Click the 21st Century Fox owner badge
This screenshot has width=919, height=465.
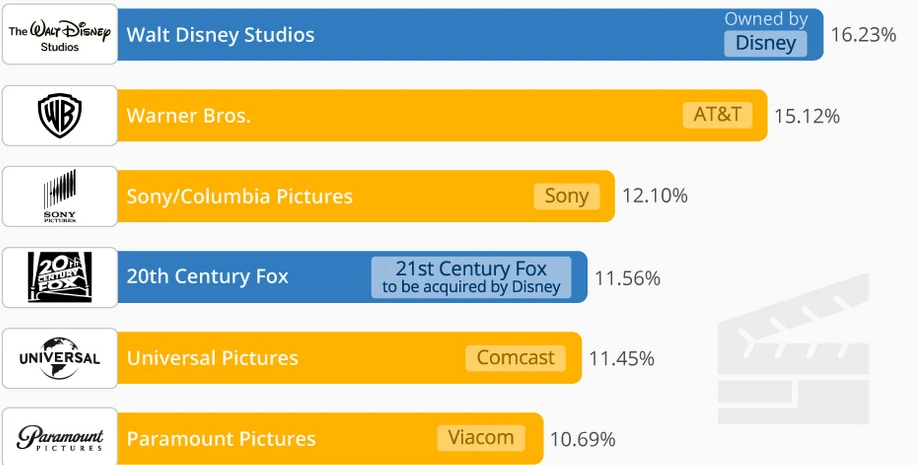(471, 277)
